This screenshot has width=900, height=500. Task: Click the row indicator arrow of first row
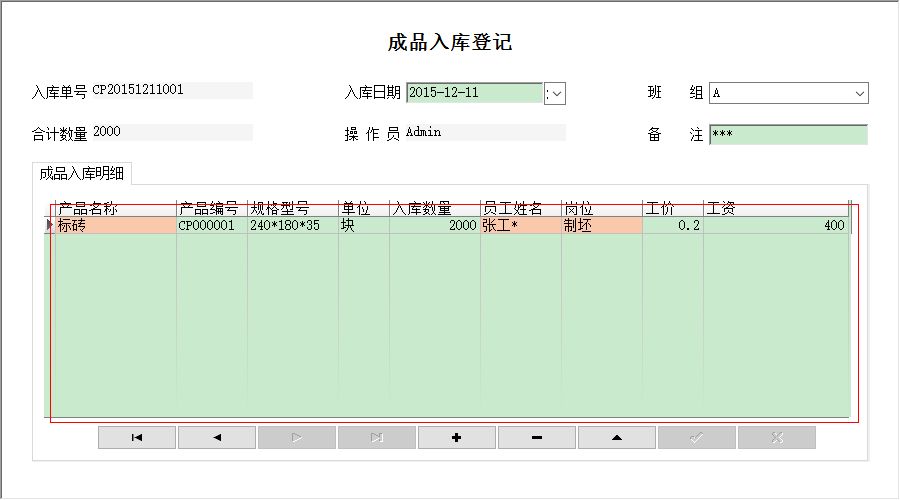49,225
